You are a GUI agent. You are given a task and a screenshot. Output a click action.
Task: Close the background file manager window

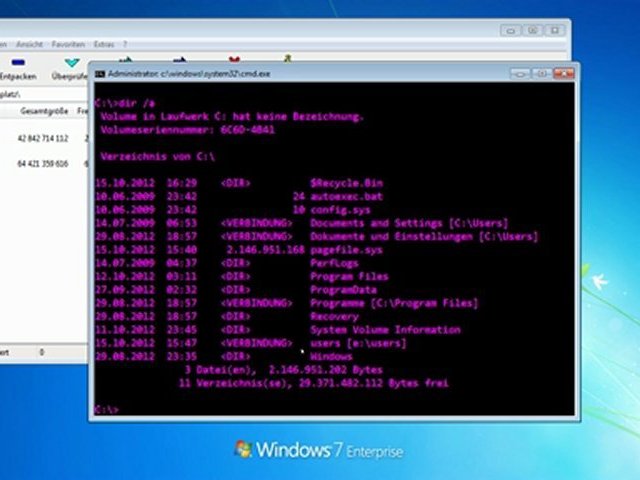[553, 31]
